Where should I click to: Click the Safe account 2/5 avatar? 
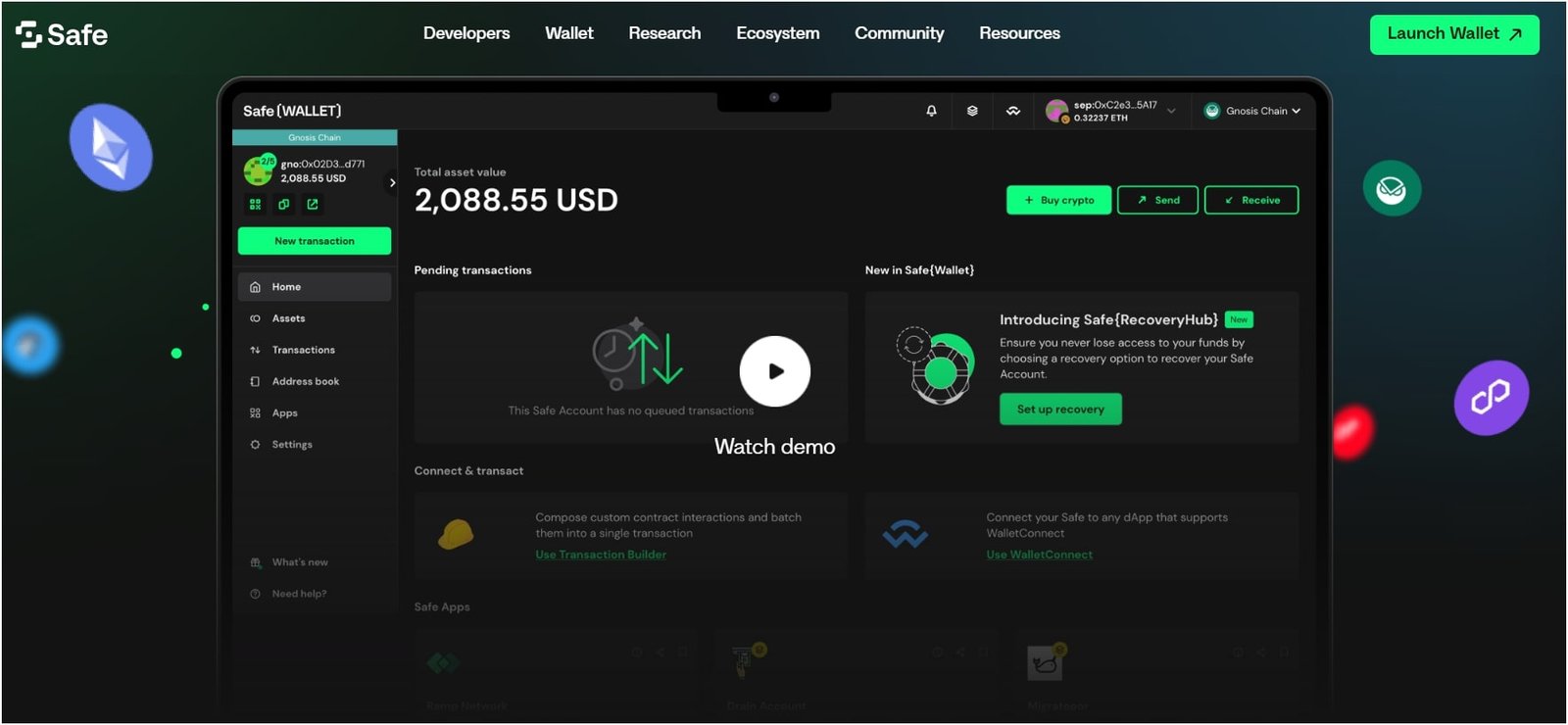pyautogui.click(x=259, y=170)
